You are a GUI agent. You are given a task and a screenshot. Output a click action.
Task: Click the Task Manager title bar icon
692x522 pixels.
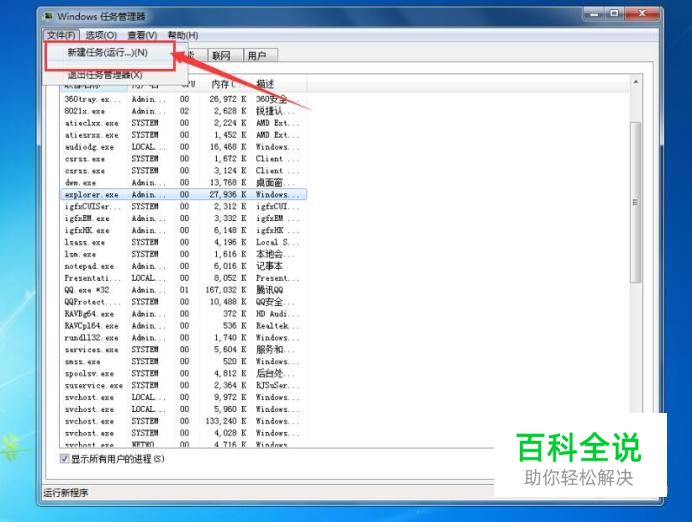48,16
